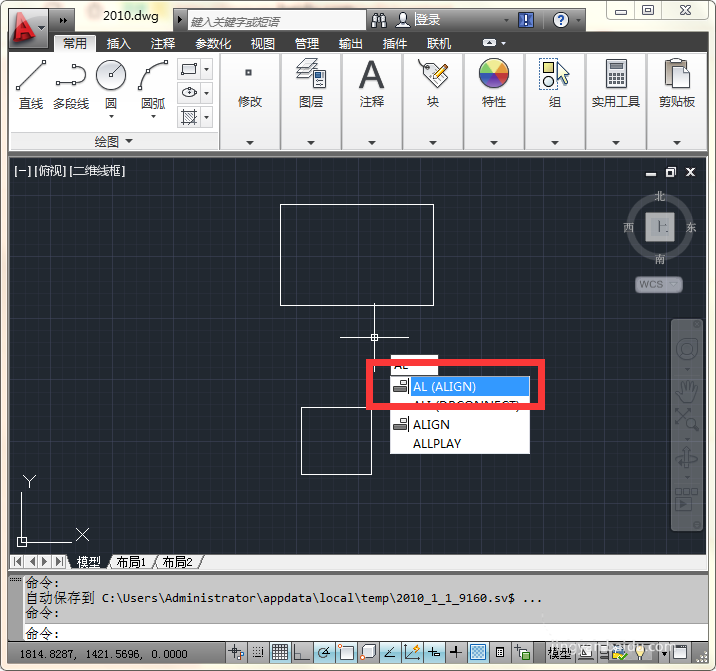Click the Block (块) panel icon
Screen dimensions: 716x671
click(x=432, y=73)
